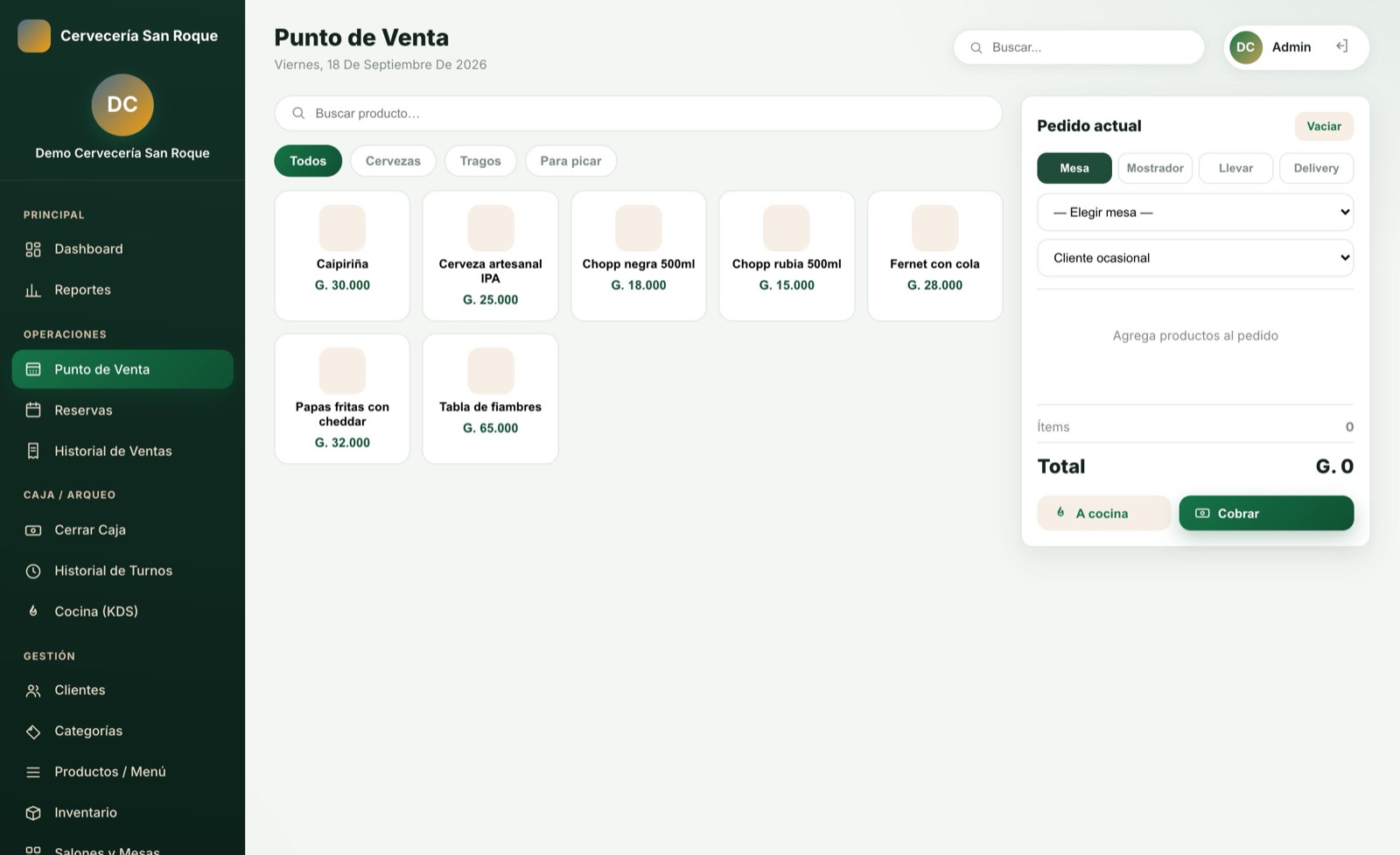Click the Reservas calendar icon

point(33,410)
